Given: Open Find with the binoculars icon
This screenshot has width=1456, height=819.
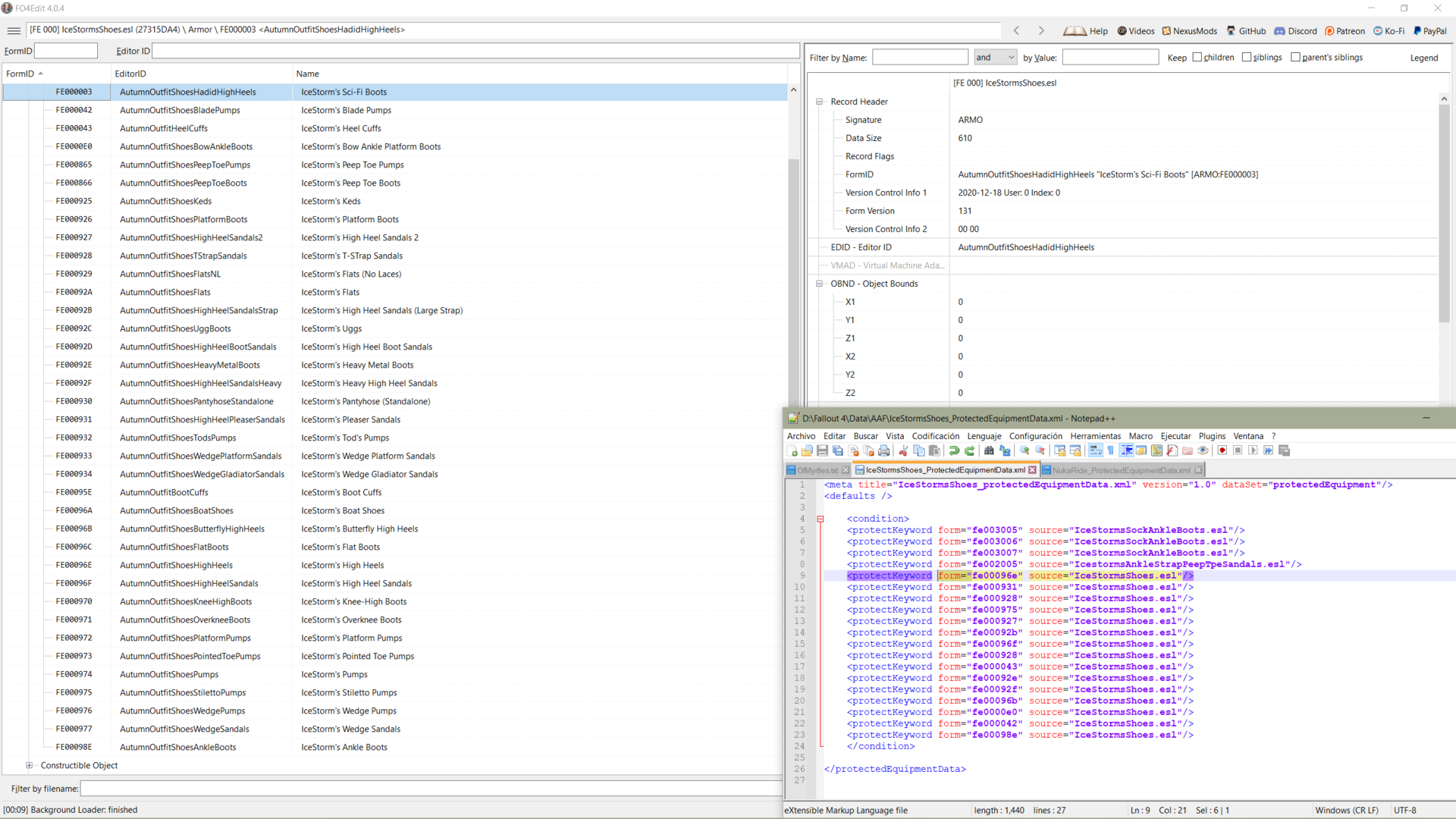Looking at the screenshot, I should click(x=989, y=450).
